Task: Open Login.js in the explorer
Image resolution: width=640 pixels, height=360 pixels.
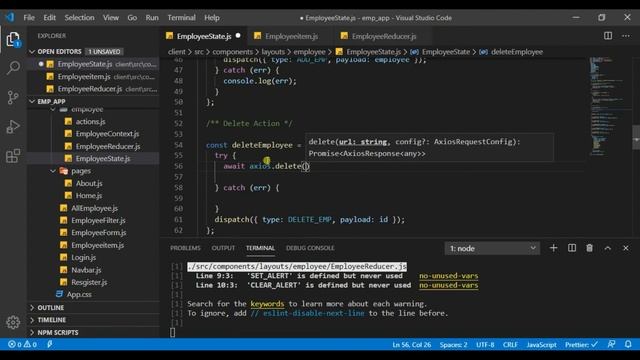Action: click(x=83, y=257)
